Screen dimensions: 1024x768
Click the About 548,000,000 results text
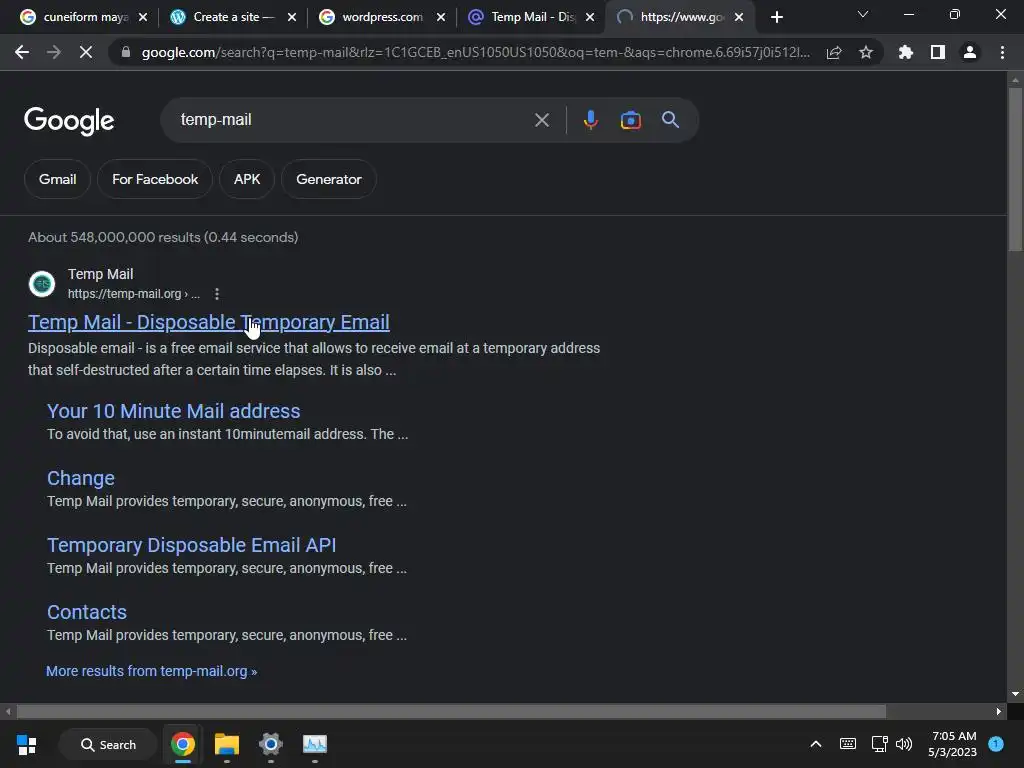[x=163, y=237]
